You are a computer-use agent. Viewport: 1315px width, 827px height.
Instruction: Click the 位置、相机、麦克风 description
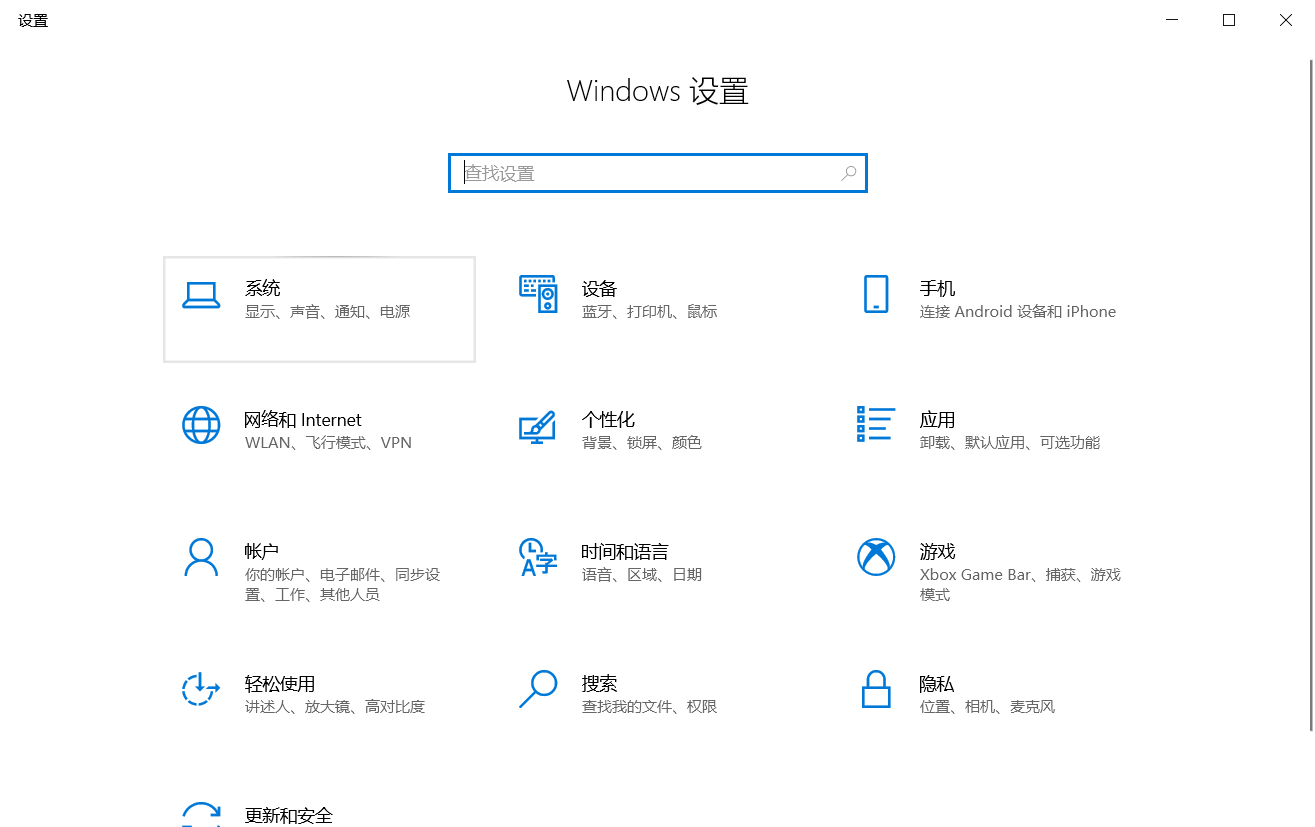(x=988, y=707)
